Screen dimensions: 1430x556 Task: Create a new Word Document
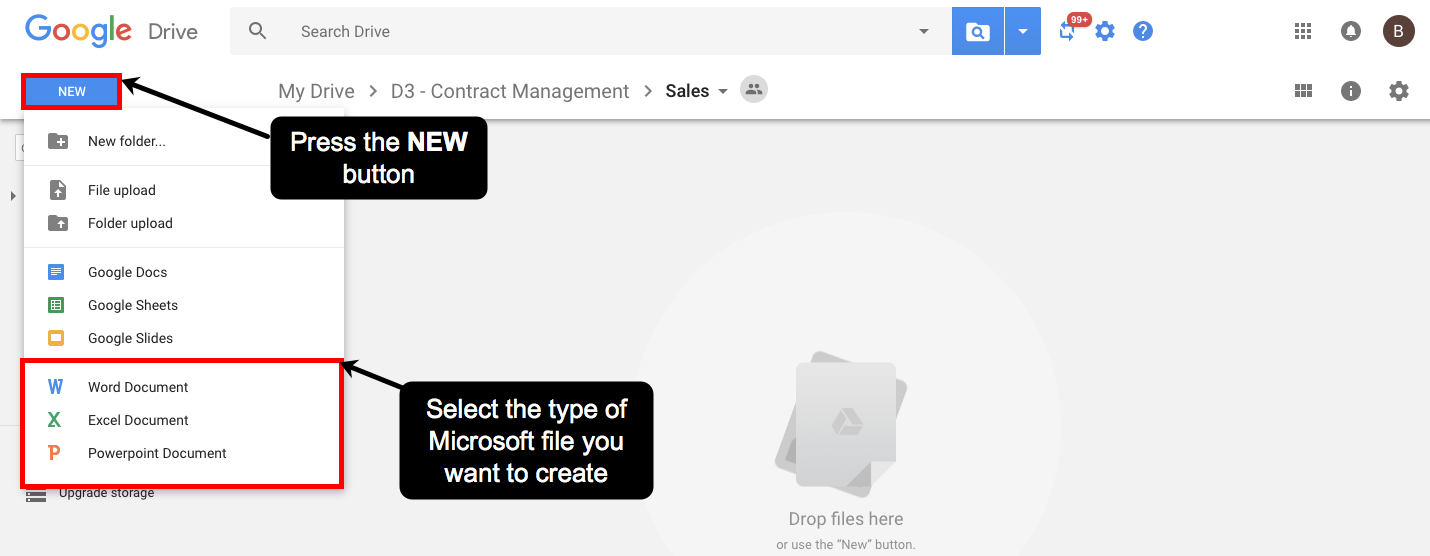pos(184,387)
